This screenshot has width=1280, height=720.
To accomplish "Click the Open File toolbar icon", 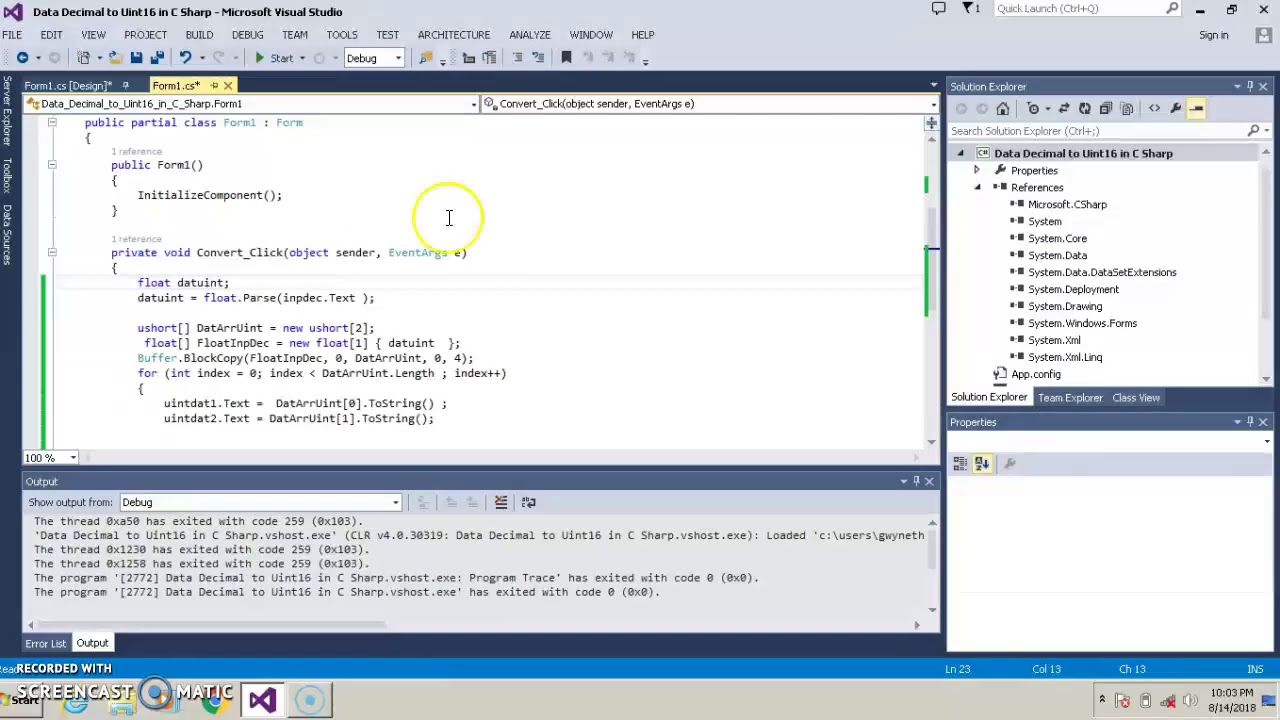I will [115, 58].
